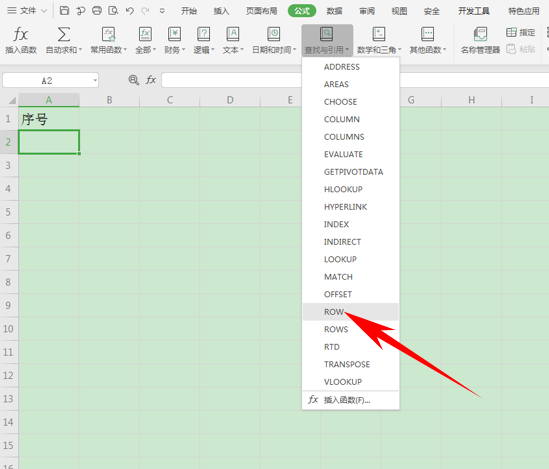
Task: Expand the Name Box dropdown arrow
Action: pos(95,80)
